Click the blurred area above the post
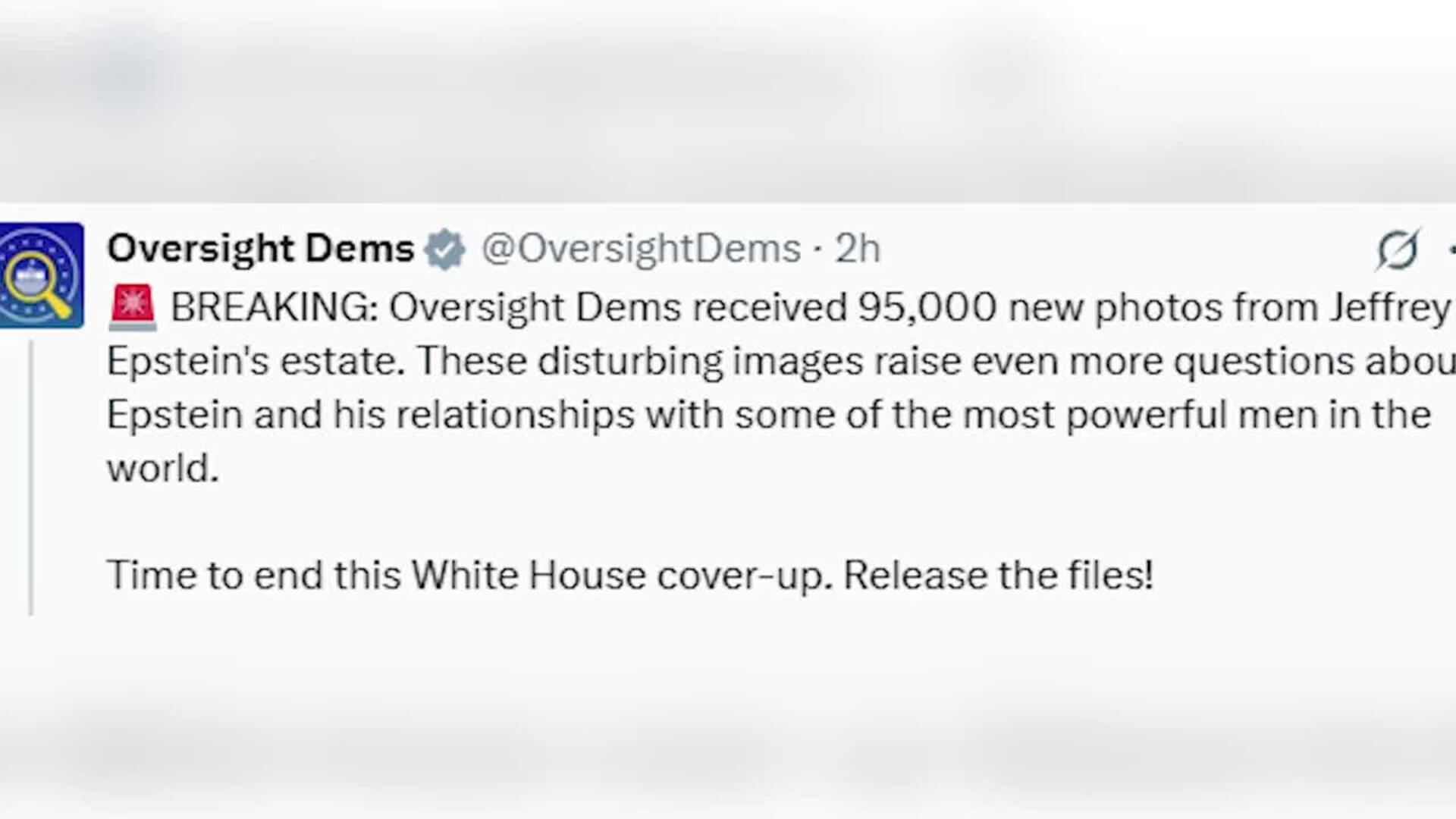This screenshot has width=1456, height=819. pos(728,99)
